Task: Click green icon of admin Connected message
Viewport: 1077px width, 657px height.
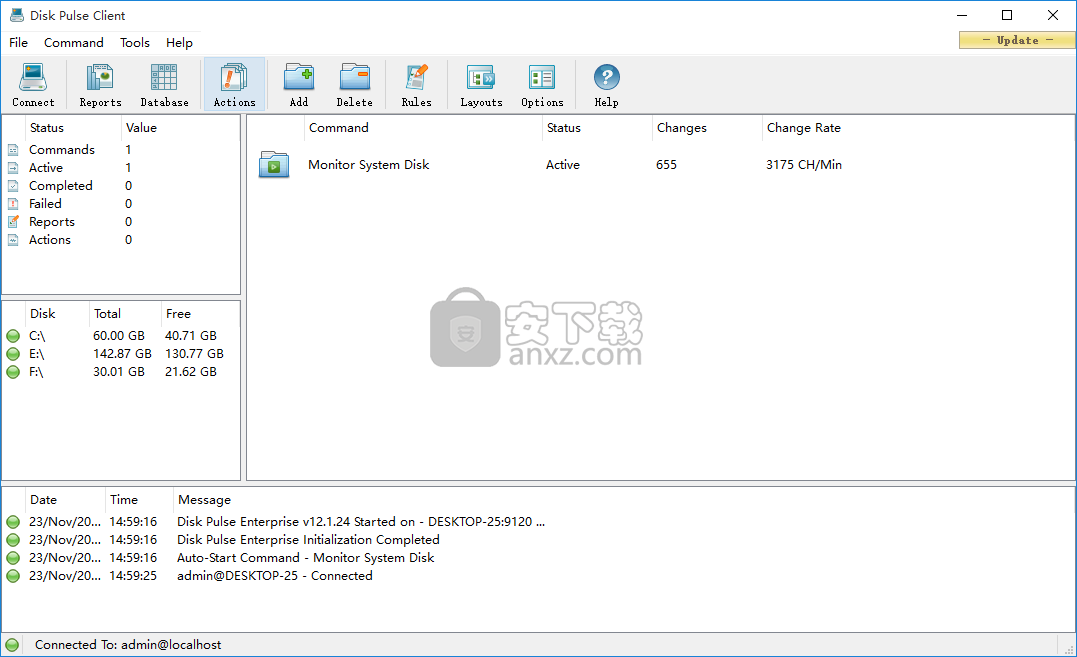Action: 13,576
